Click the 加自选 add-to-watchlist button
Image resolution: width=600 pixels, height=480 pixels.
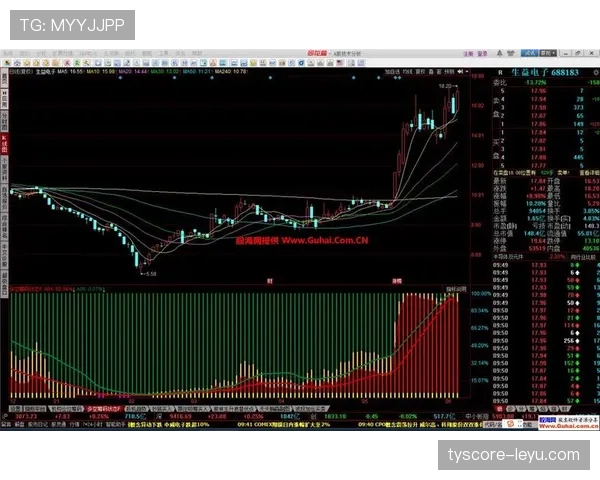pos(394,72)
